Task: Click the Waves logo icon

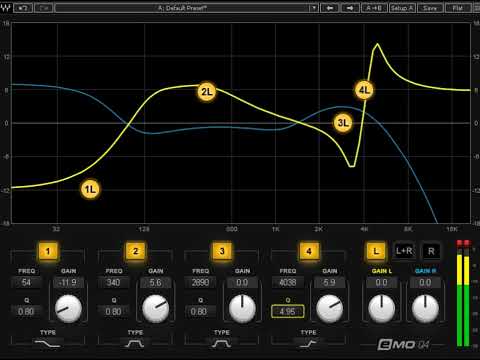Action: tap(6, 8)
